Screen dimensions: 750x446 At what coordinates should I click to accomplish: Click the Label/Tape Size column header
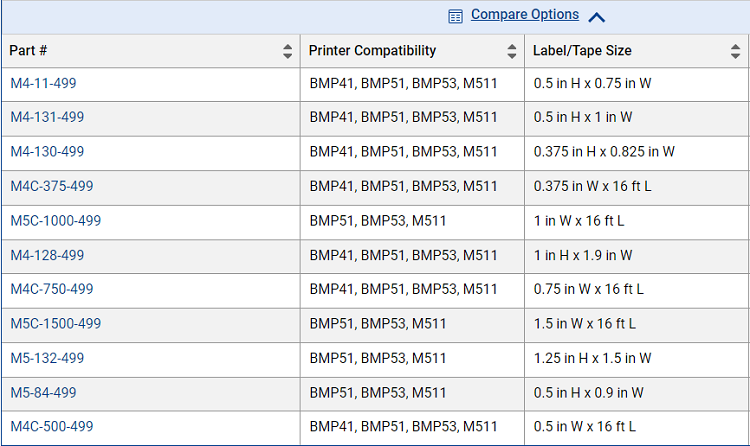click(x=637, y=51)
